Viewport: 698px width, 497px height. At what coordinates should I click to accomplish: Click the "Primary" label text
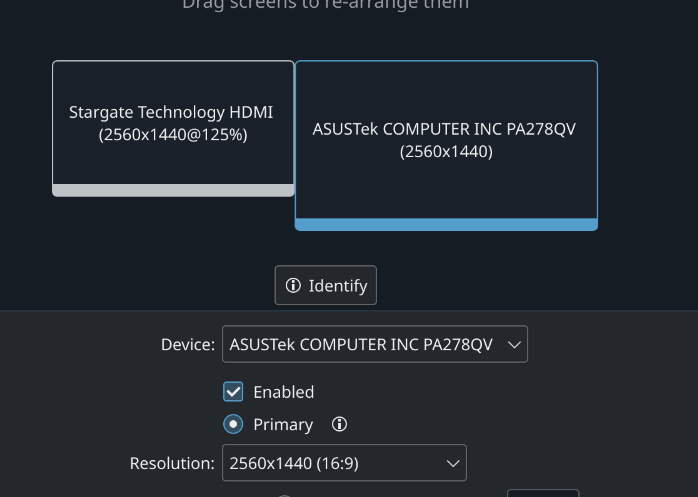pyautogui.click(x=282, y=424)
